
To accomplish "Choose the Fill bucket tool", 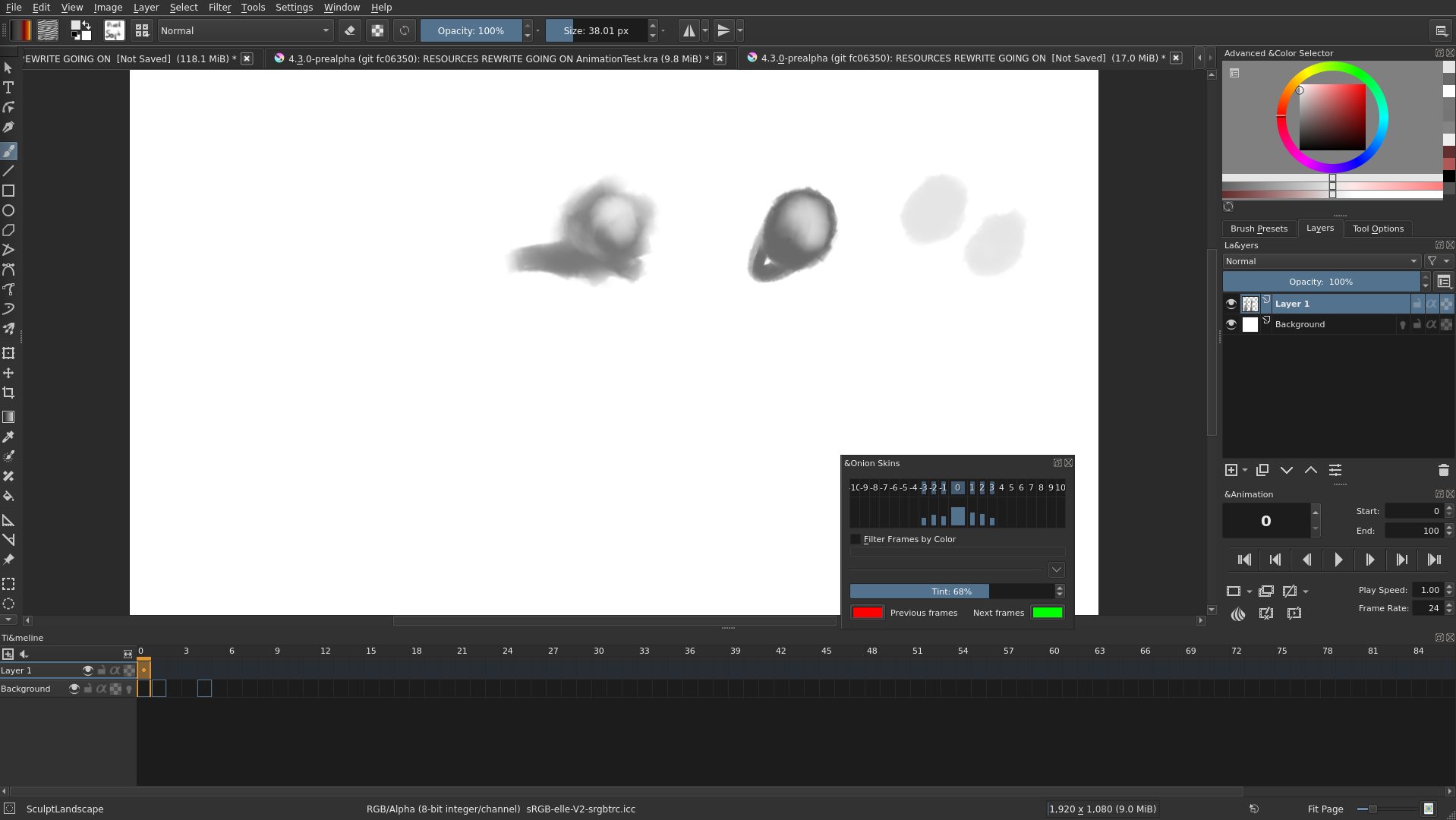I will click(8, 496).
